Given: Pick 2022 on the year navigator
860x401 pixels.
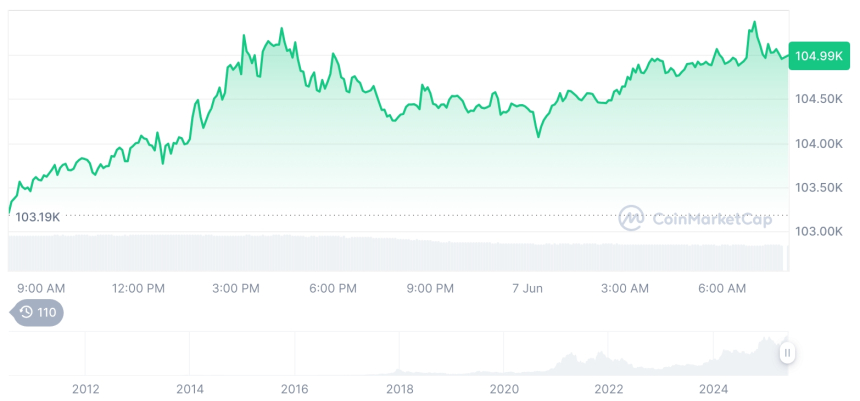Looking at the screenshot, I should [609, 389].
